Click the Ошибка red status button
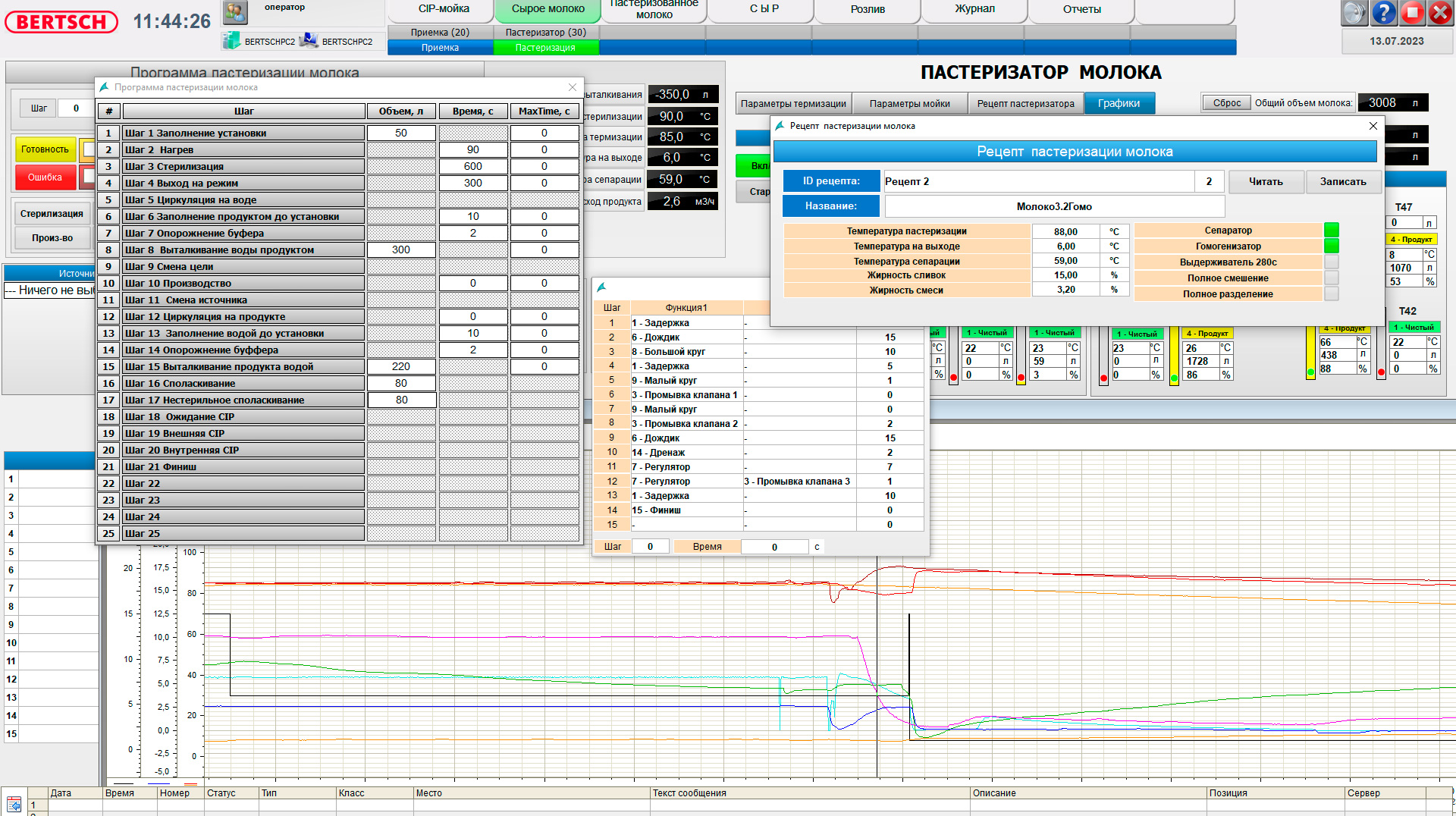This screenshot has height=816, width=1456. coord(45,177)
